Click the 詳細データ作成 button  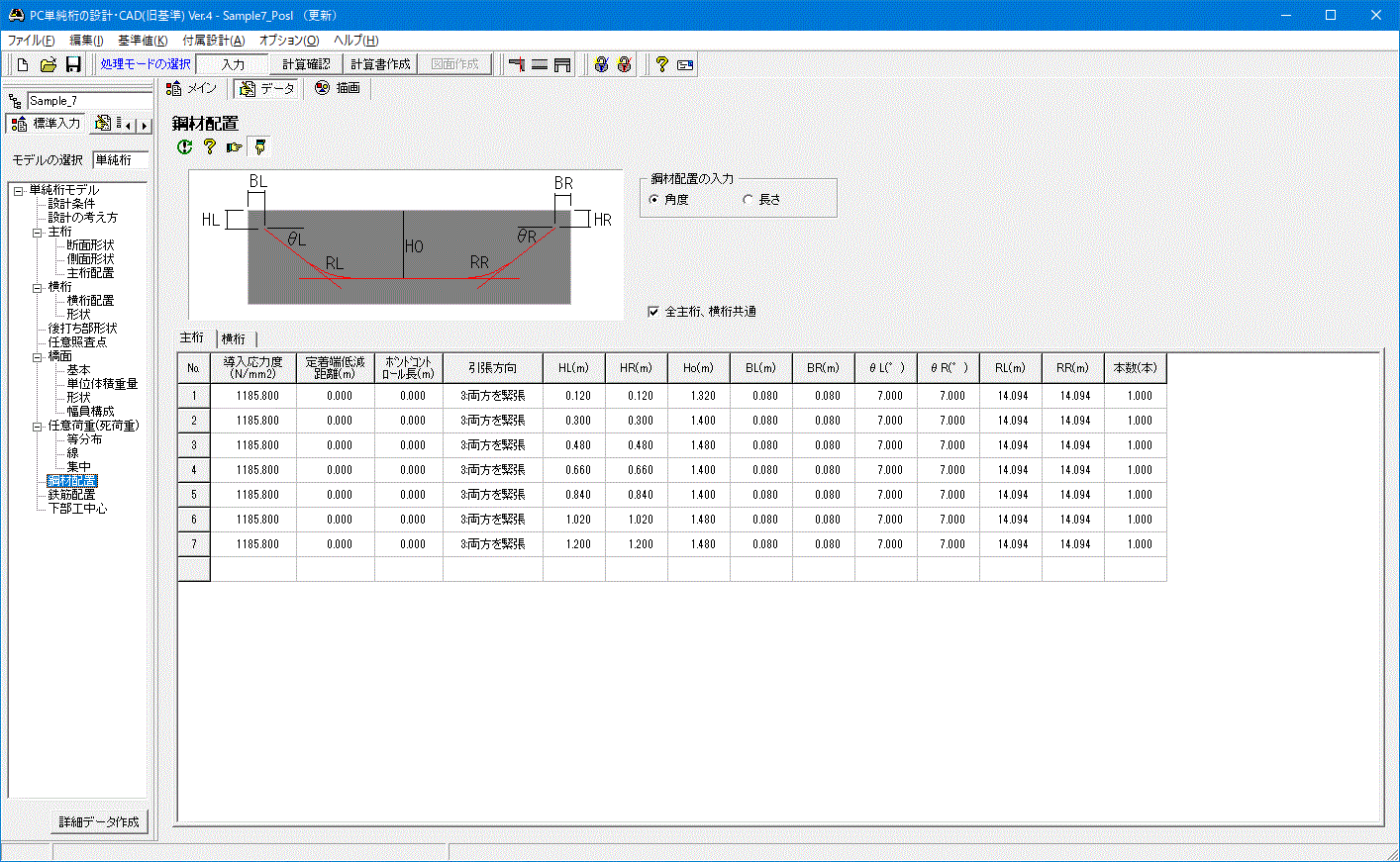pyautogui.click(x=99, y=821)
